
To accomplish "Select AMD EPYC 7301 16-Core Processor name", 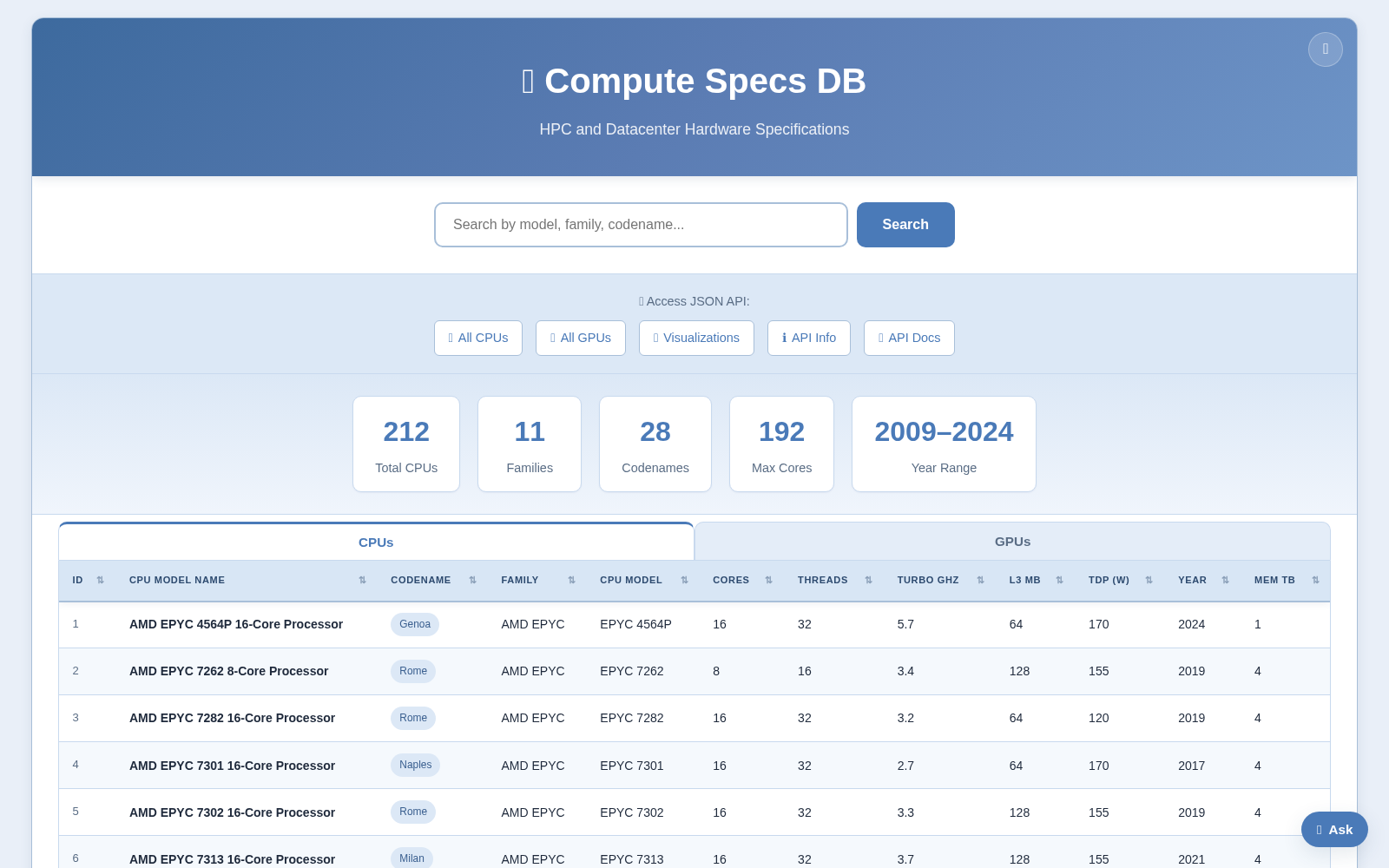I will point(232,766).
